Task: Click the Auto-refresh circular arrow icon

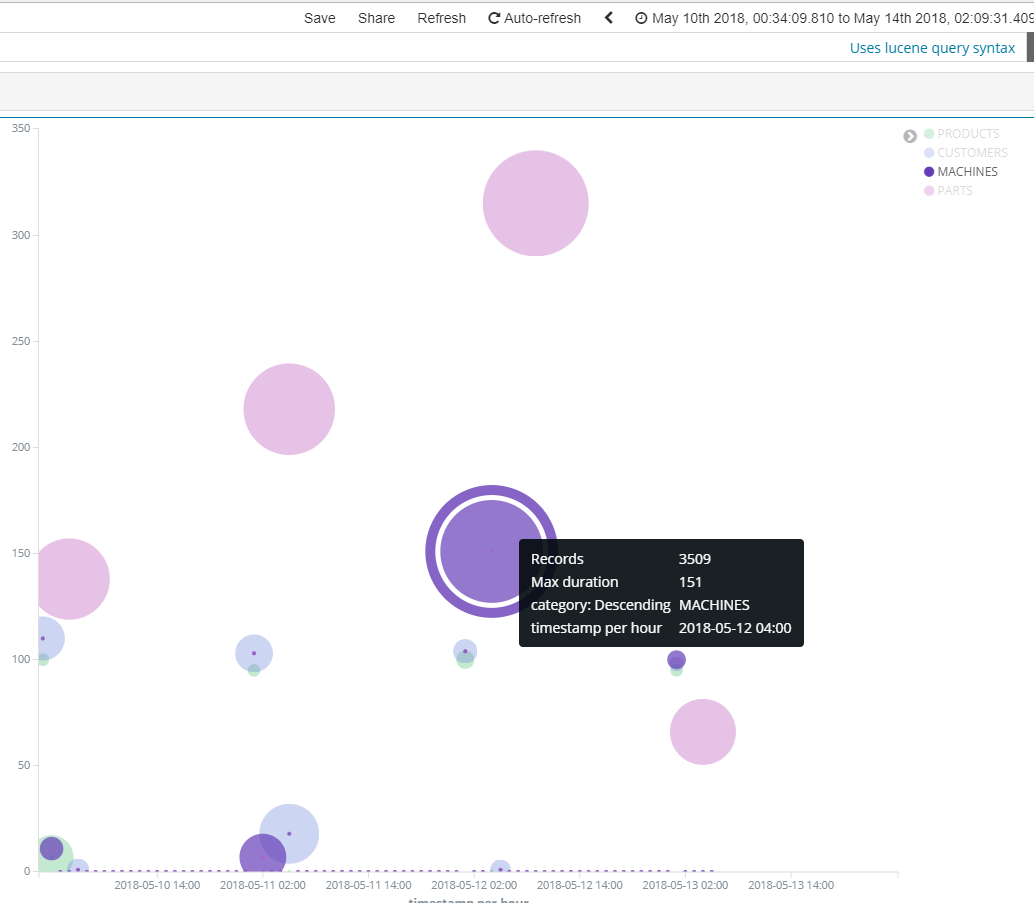Action: 494,18
